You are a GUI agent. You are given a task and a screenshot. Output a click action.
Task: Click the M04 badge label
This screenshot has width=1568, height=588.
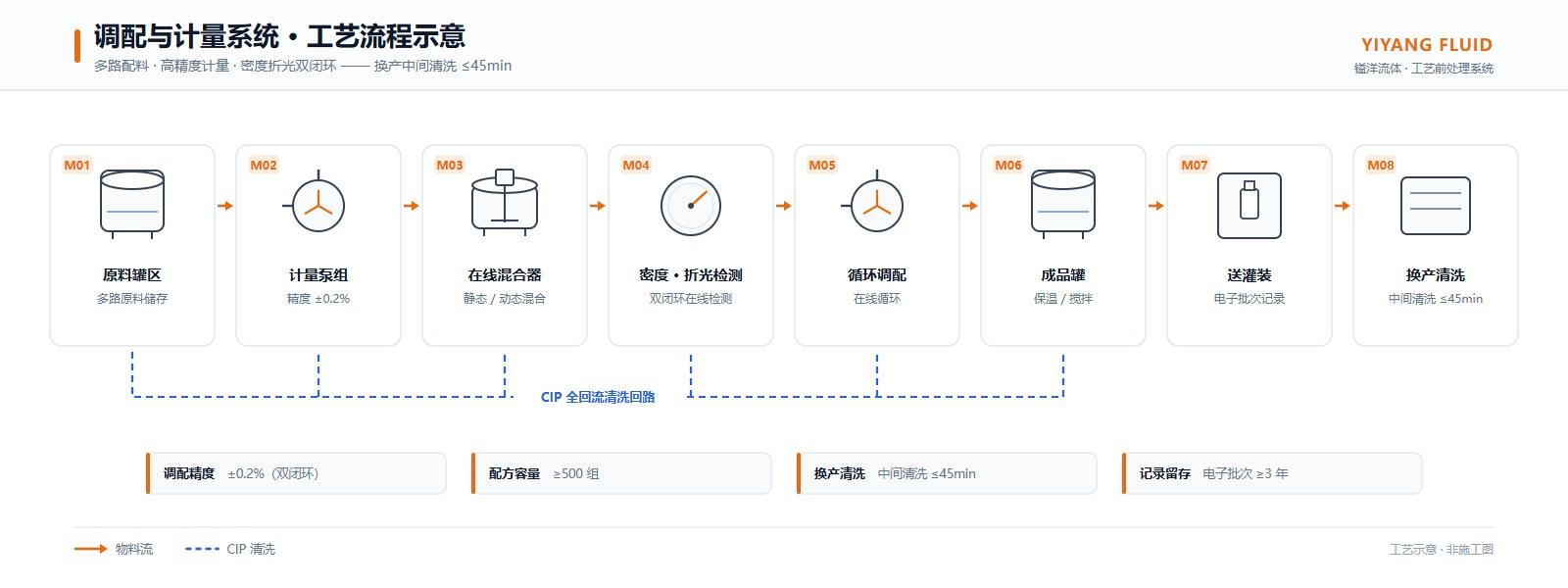[636, 165]
